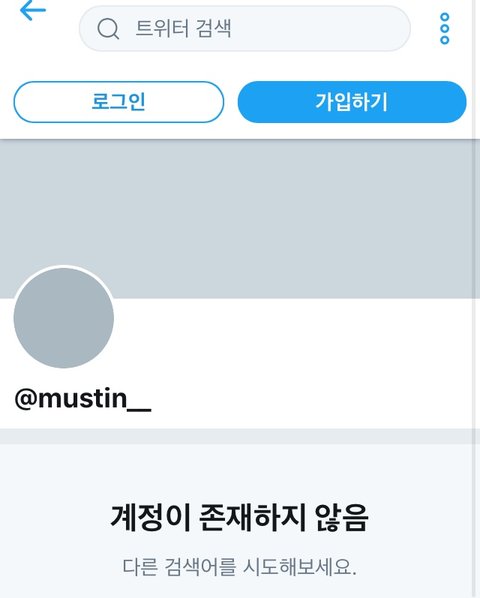480x598 pixels.
Task: Click the gray profile avatar circle
Action: click(64, 318)
